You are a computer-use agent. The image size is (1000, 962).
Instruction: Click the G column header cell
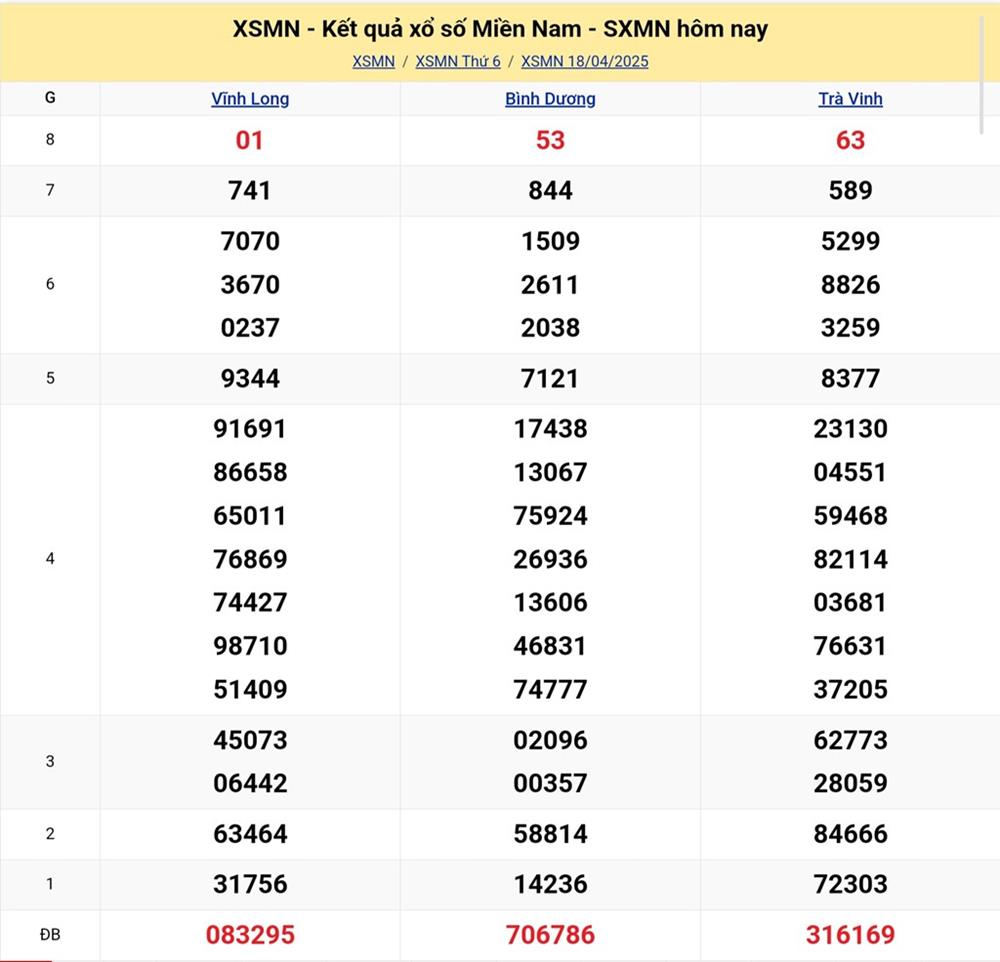click(50, 98)
